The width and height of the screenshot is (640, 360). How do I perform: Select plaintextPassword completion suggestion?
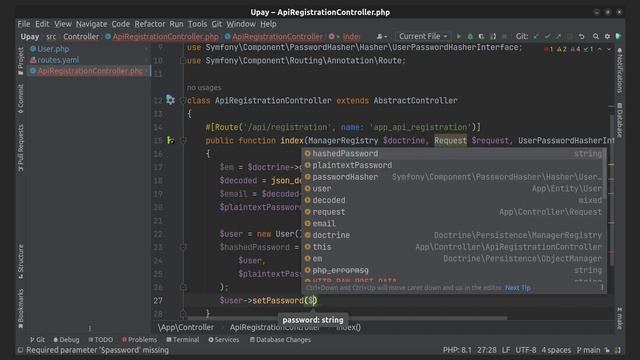(x=453, y=165)
